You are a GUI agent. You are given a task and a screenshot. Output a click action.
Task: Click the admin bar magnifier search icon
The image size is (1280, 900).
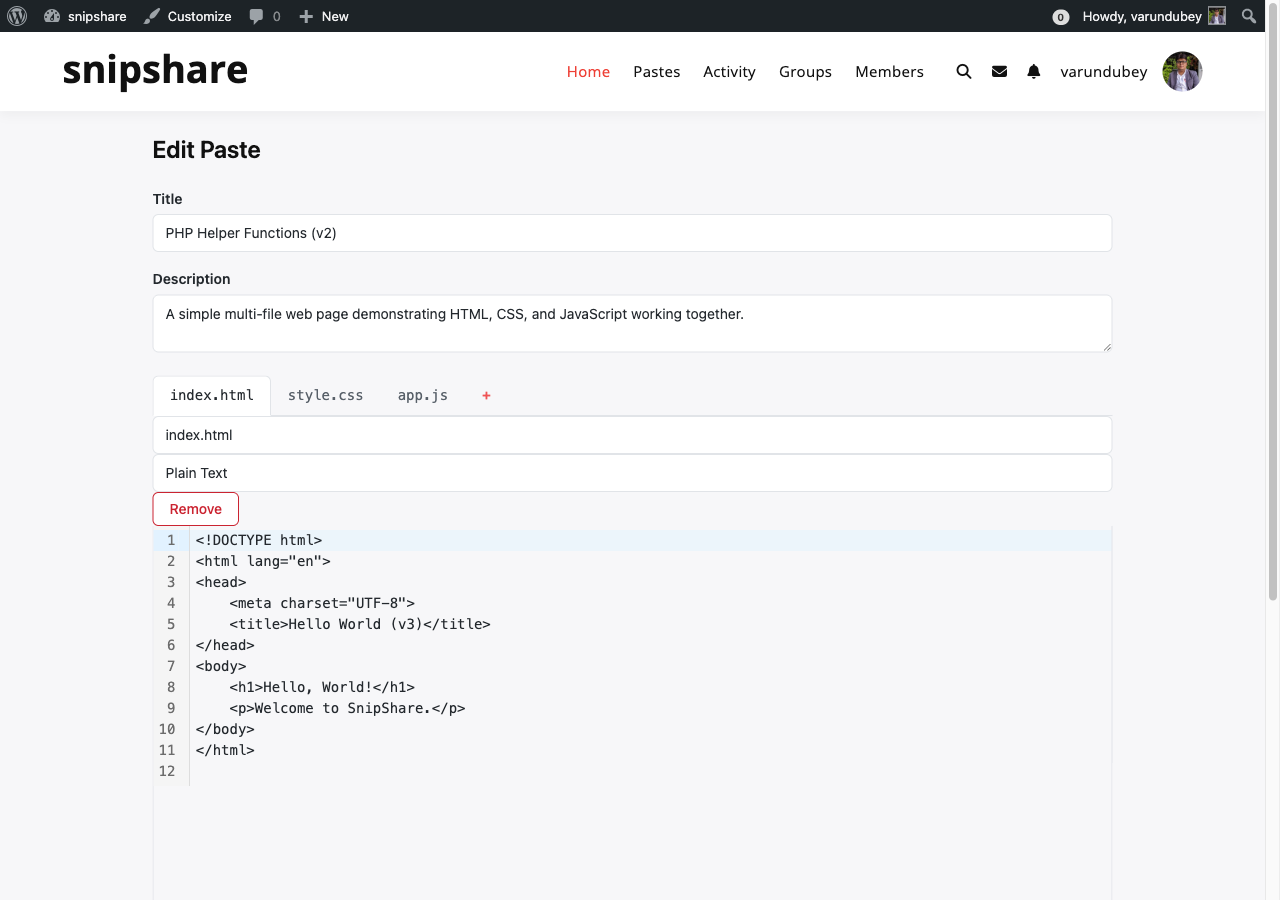[1249, 16]
